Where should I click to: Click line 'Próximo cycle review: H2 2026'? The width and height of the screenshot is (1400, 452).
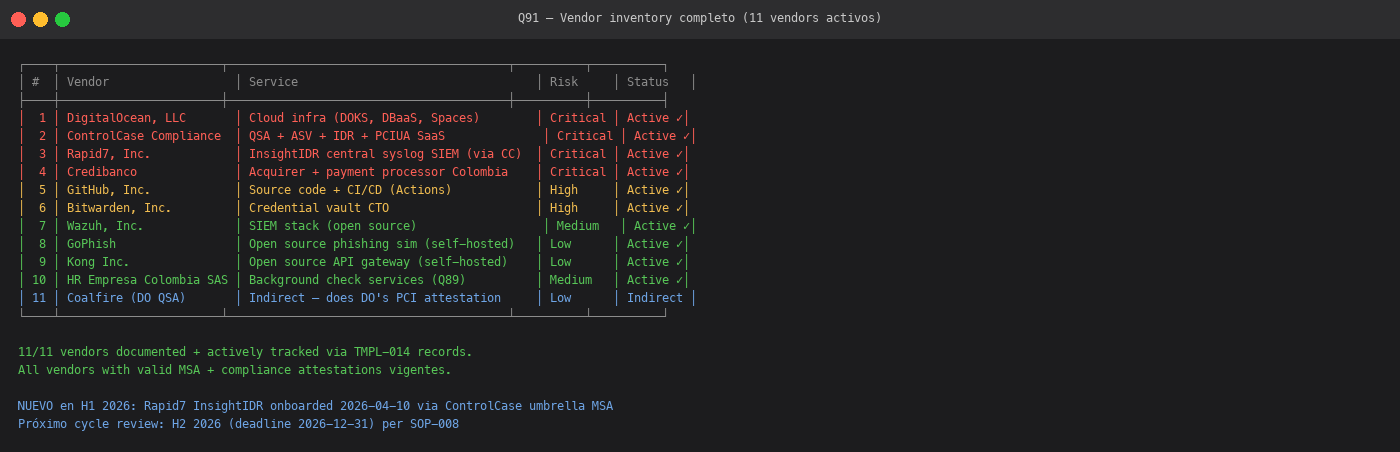(238, 424)
